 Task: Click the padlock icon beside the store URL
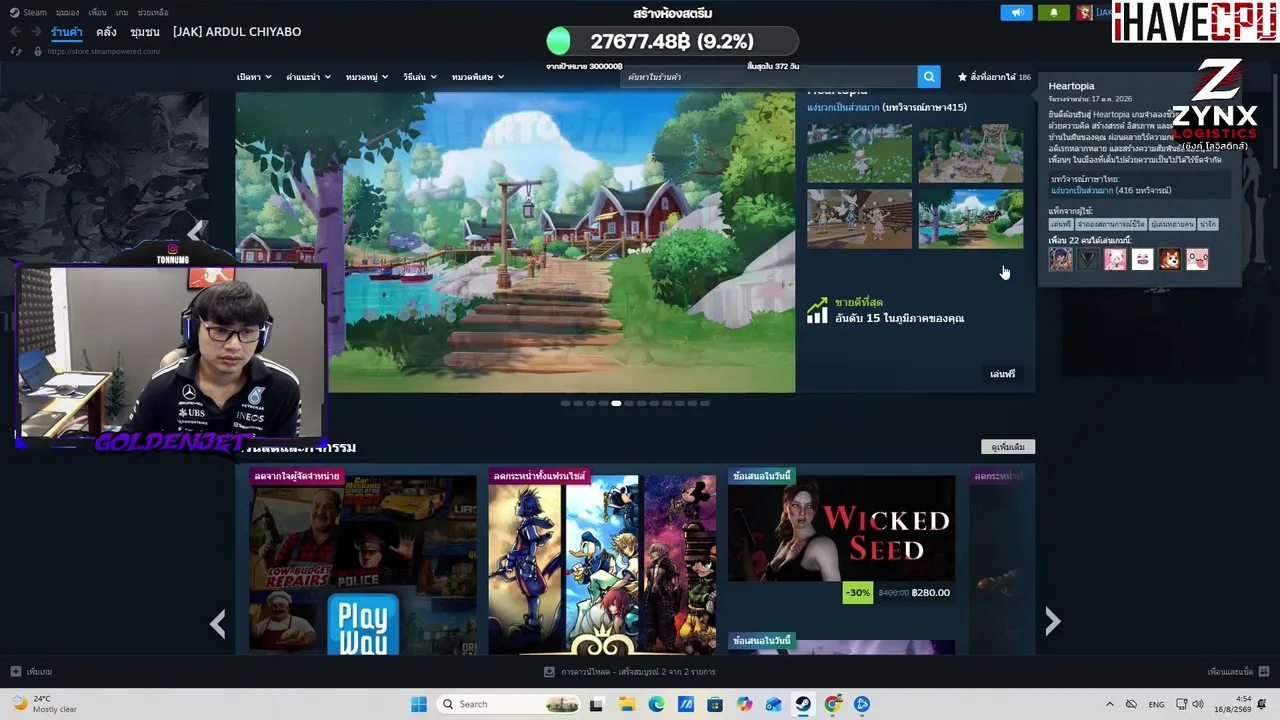(38, 51)
